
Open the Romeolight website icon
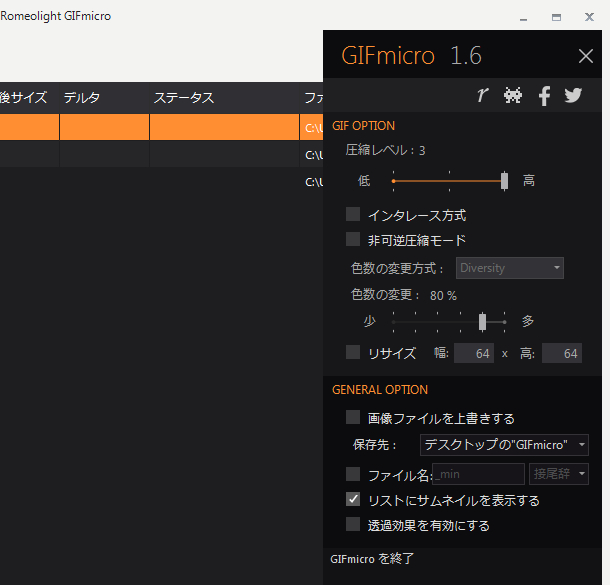[482, 95]
